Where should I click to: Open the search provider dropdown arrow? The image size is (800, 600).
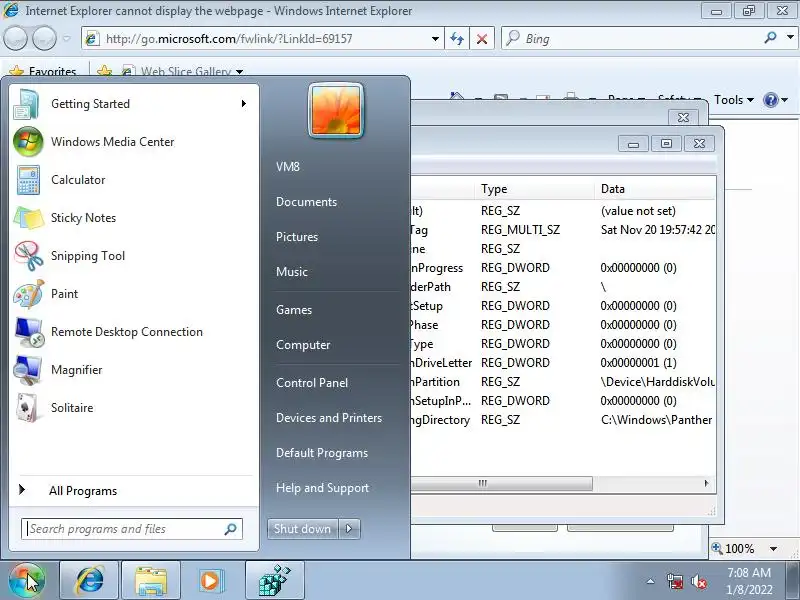coord(790,38)
